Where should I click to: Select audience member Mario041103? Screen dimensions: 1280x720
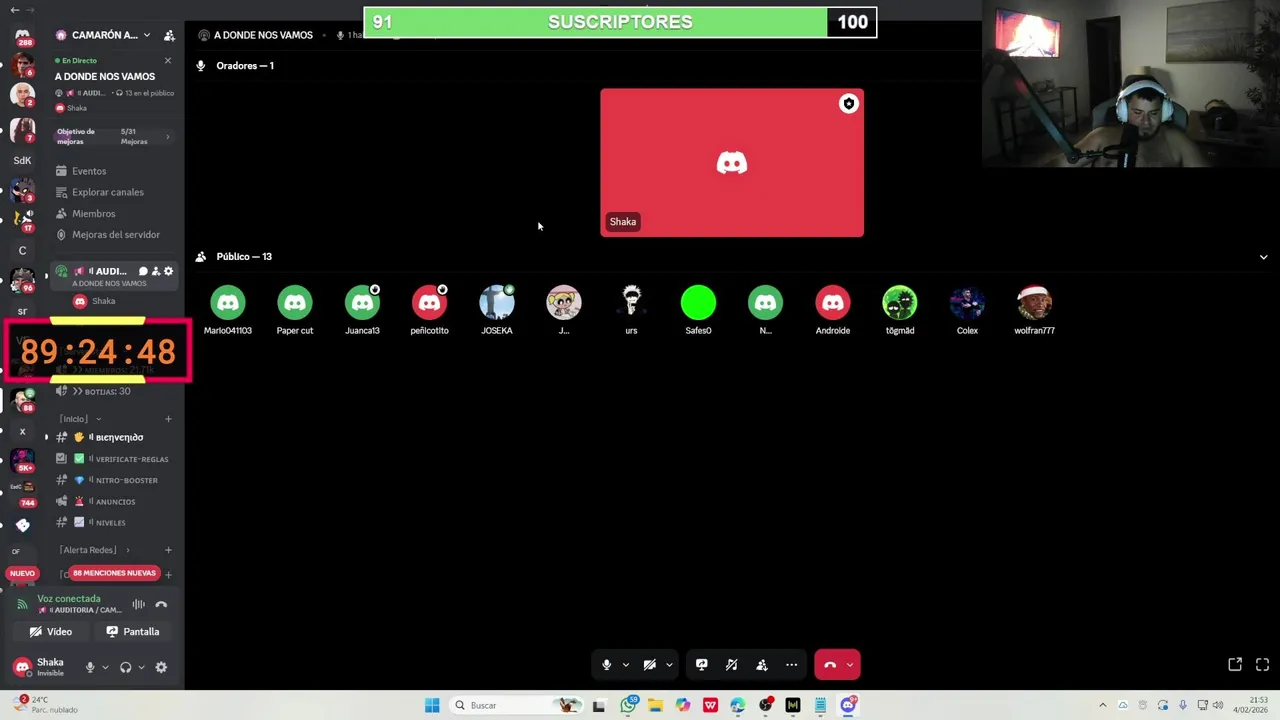(x=228, y=309)
